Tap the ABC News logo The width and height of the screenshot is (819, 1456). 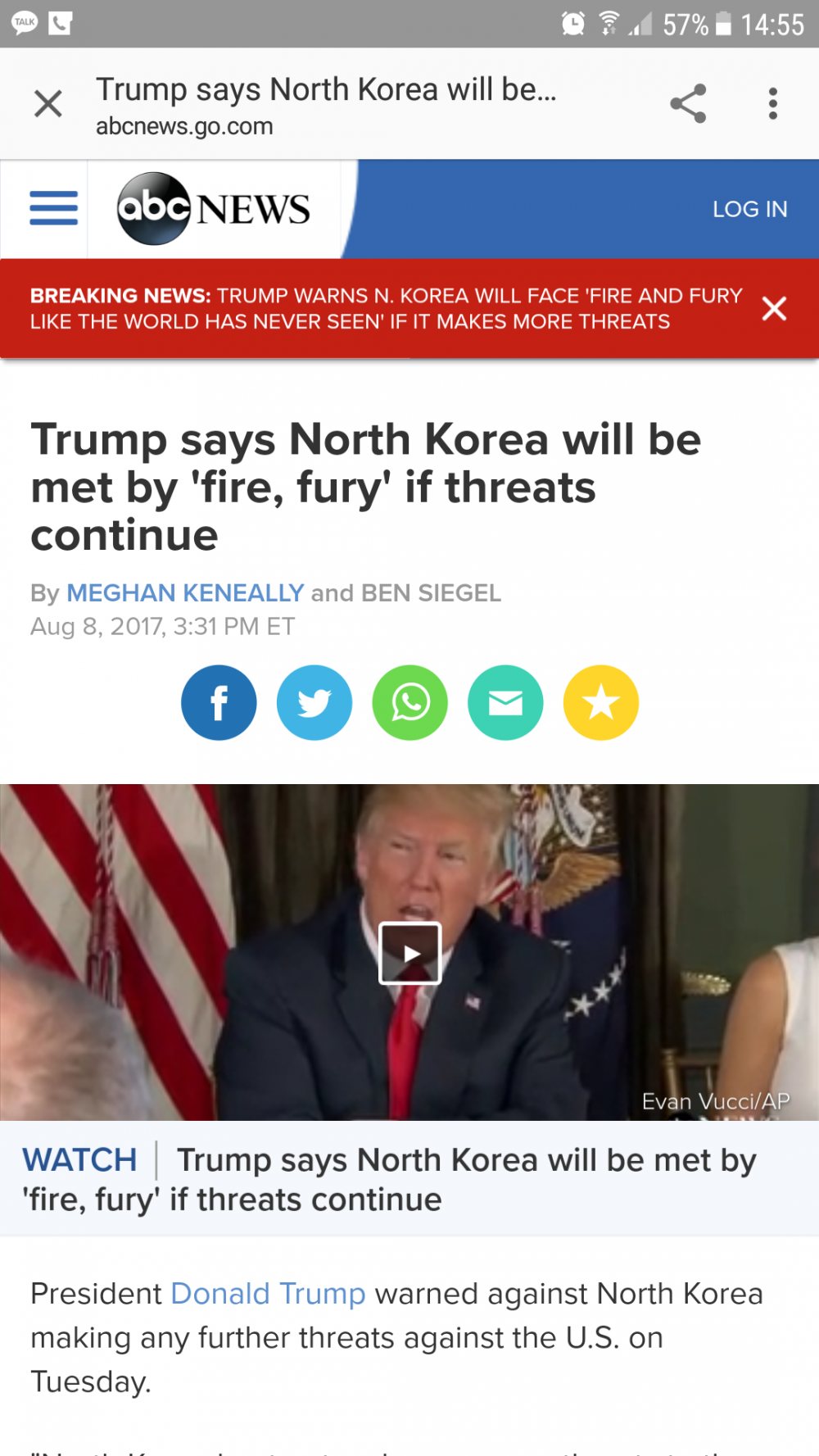[x=213, y=209]
